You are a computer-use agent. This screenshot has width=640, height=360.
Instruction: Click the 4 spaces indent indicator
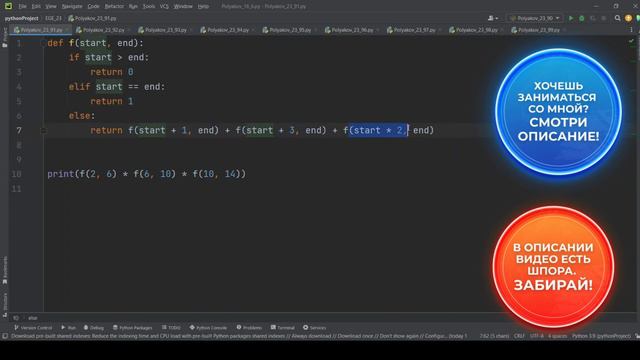557,336
